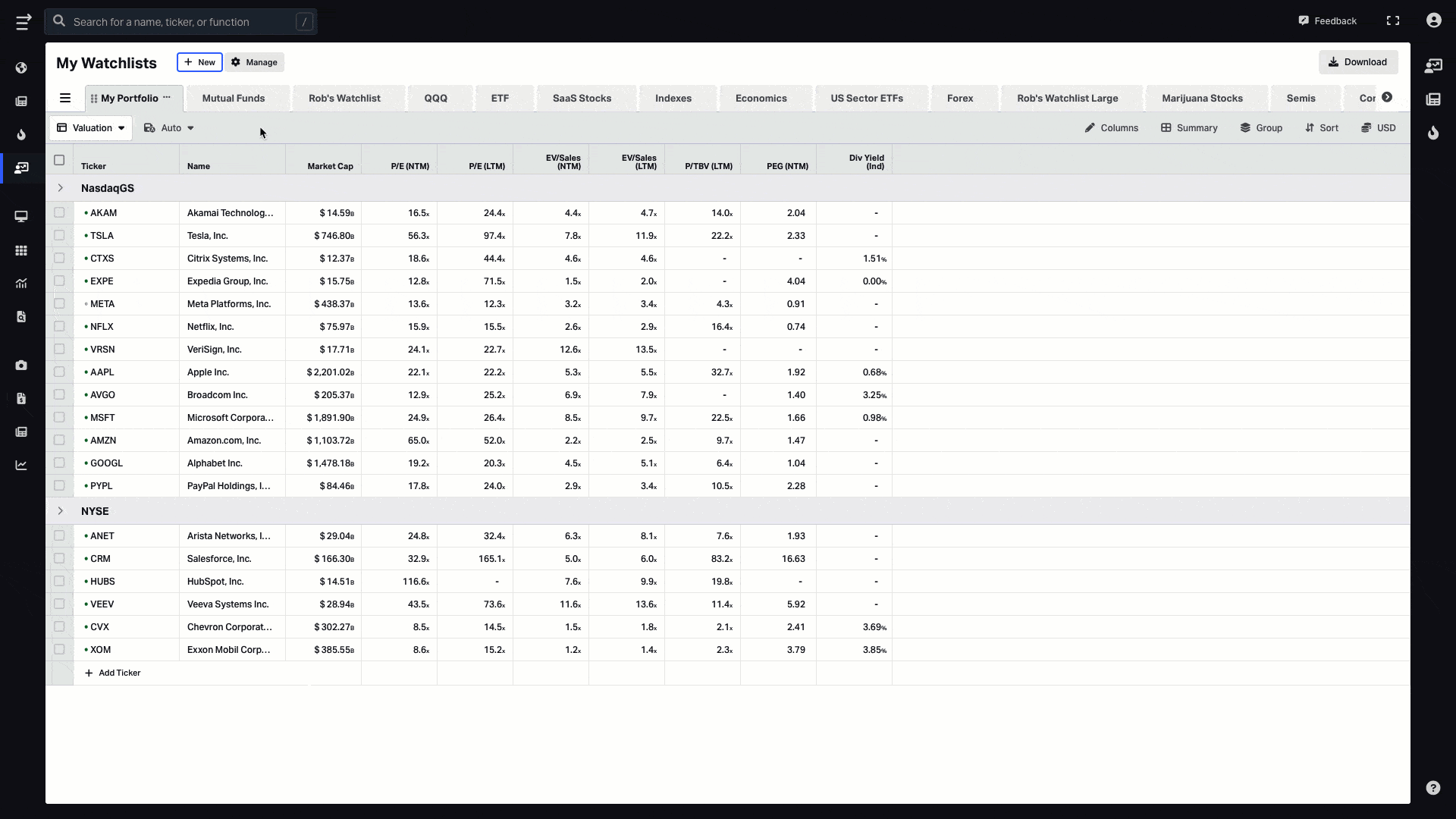Switch to Rob's Watchlist tab
Viewport: 1456px width, 819px height.
344,99
